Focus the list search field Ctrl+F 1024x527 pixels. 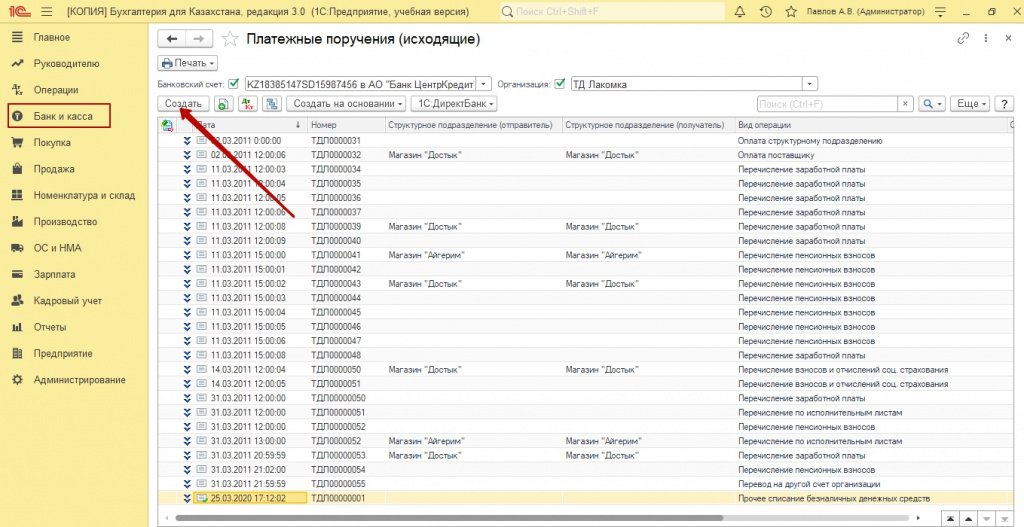(827, 104)
